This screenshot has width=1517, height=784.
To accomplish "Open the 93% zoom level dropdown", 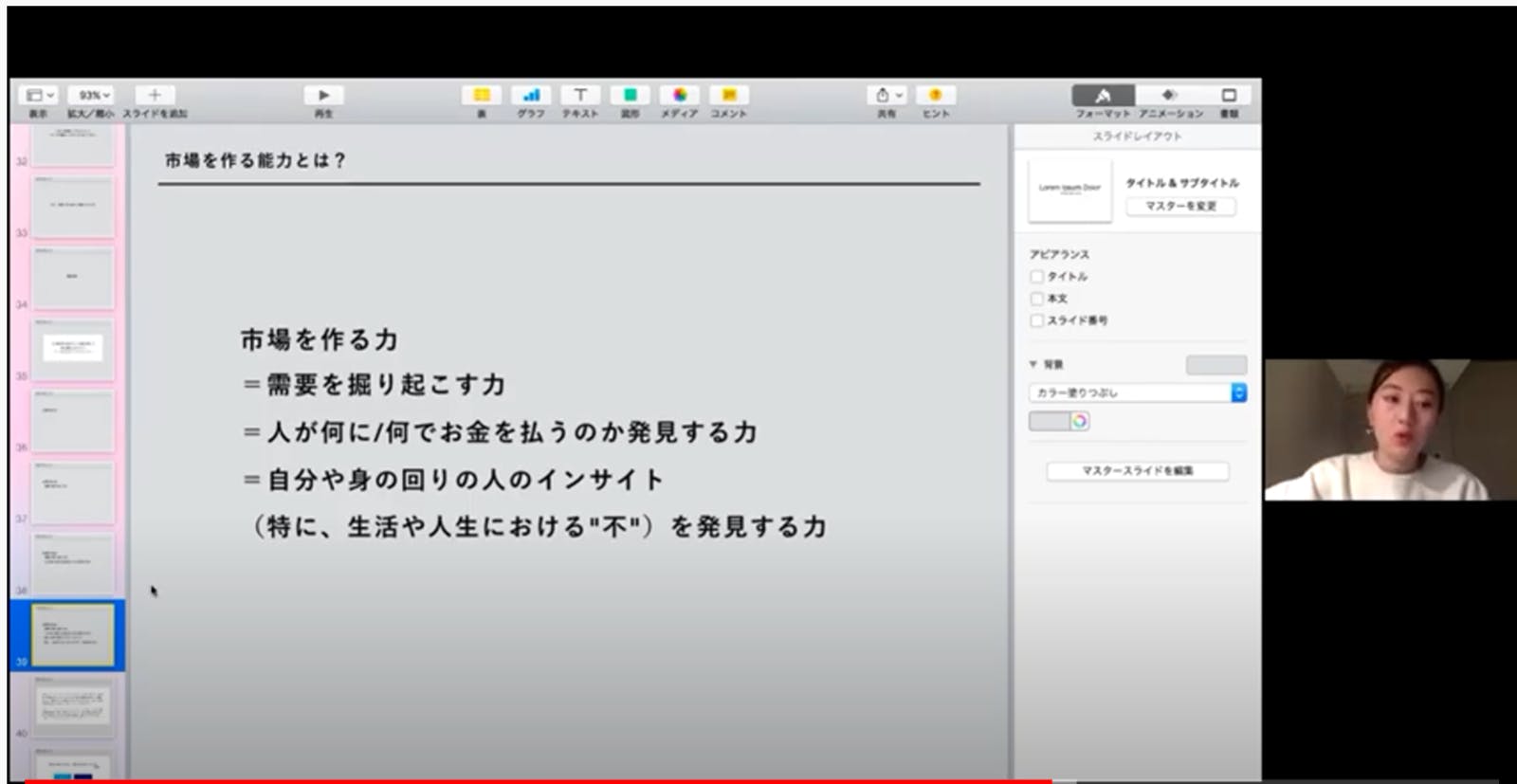I will [94, 95].
